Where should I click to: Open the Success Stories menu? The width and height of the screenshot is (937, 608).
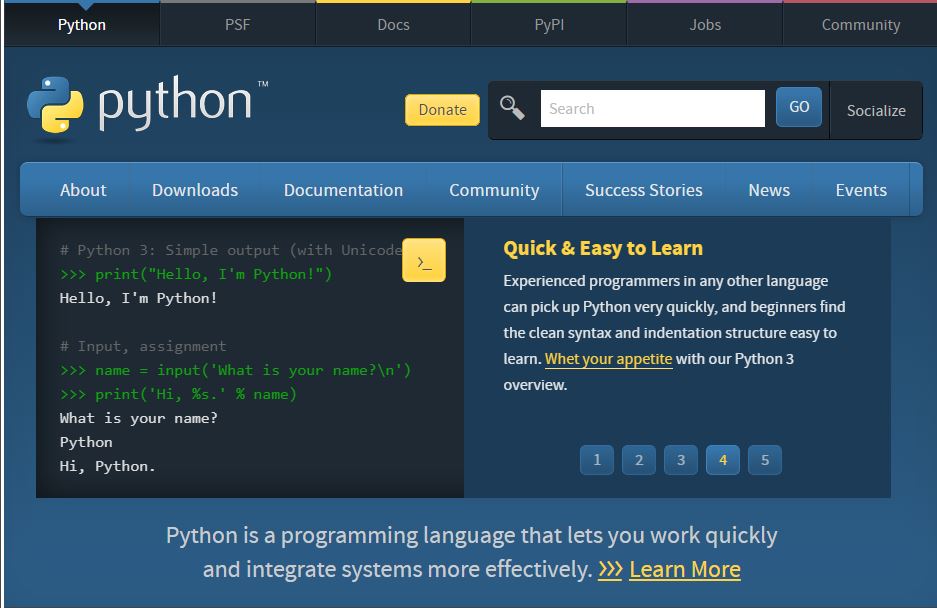coord(644,190)
